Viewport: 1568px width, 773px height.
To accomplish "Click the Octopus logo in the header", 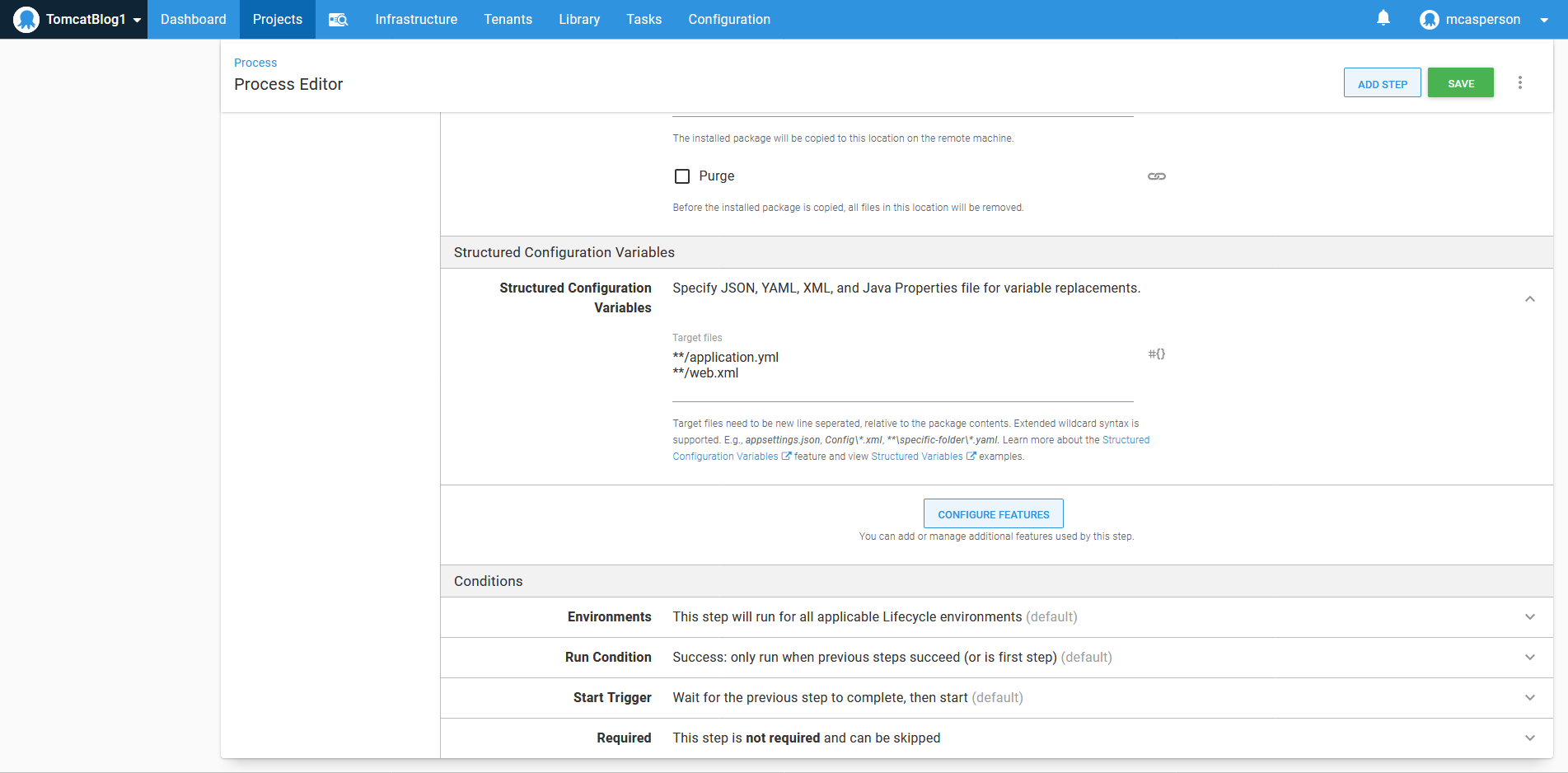I will click(x=26, y=19).
